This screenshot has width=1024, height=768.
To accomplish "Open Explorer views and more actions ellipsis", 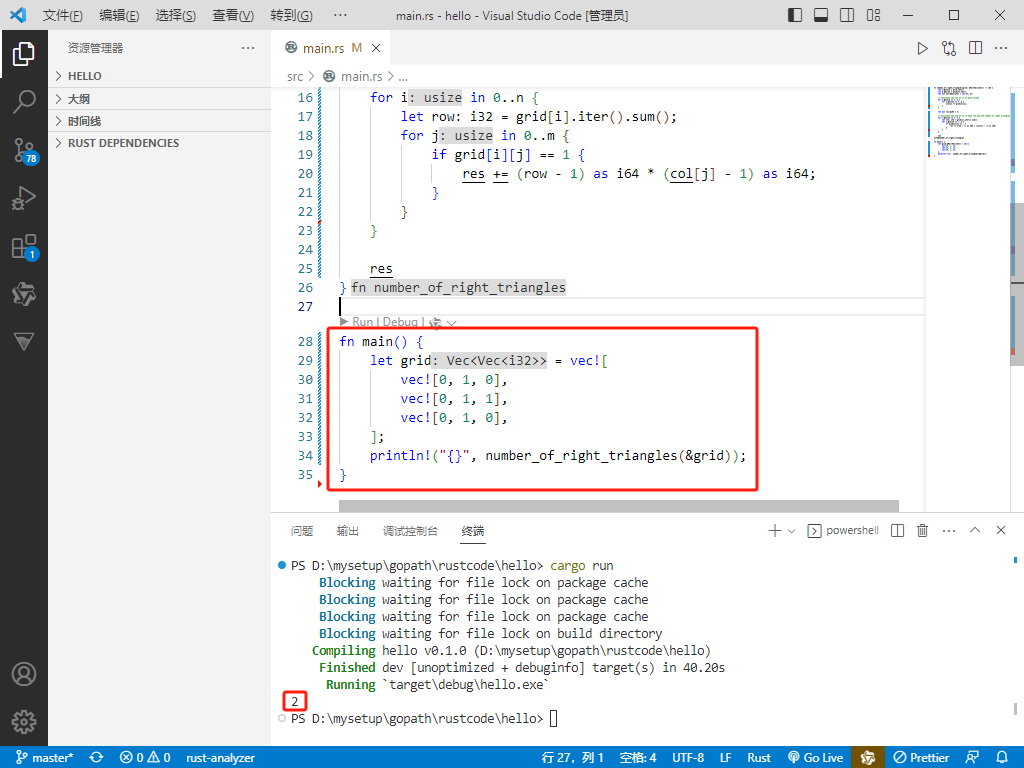I will [x=248, y=48].
